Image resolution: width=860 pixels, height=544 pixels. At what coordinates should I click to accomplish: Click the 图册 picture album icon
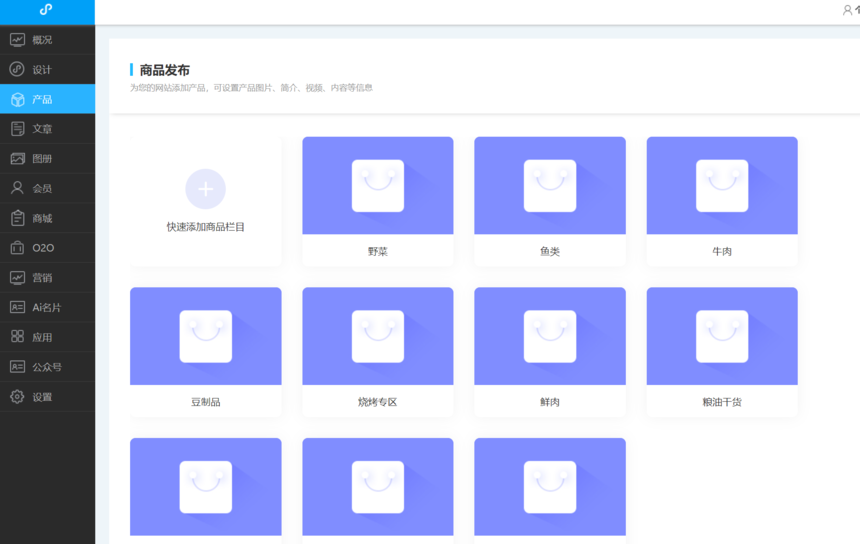pos(18,158)
